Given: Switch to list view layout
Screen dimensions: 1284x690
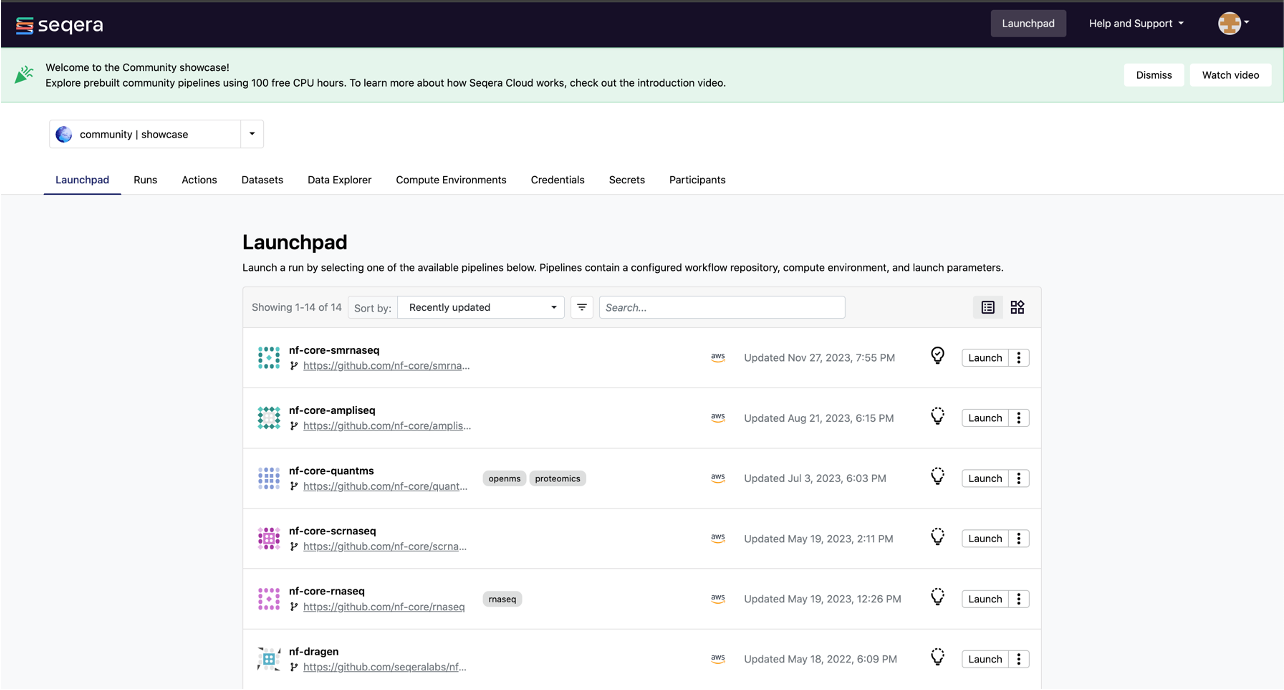Looking at the screenshot, I should pyautogui.click(x=988, y=307).
